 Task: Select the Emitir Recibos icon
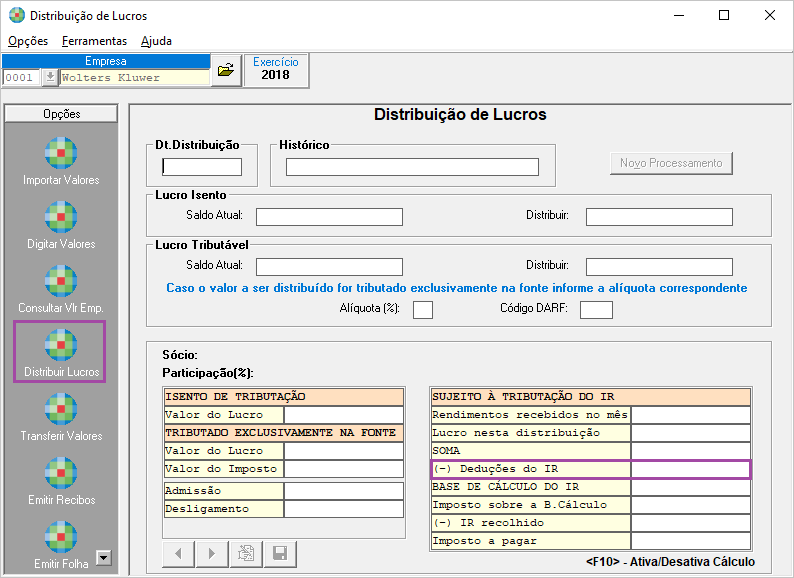pyautogui.click(x=61, y=473)
